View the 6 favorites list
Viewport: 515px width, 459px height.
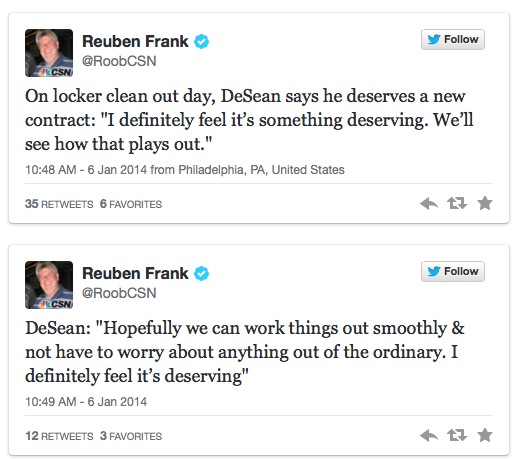point(131,204)
